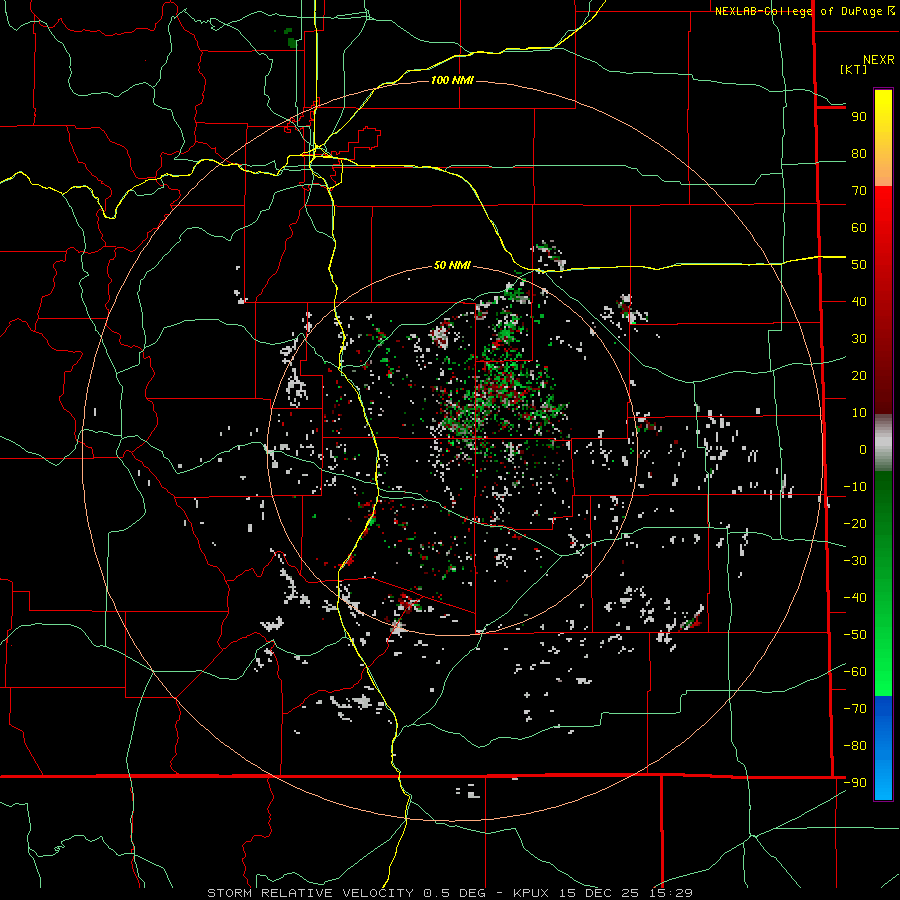Screen dimensions: 900x900
Task: Click the -80 knot scale value
Action: point(855,746)
